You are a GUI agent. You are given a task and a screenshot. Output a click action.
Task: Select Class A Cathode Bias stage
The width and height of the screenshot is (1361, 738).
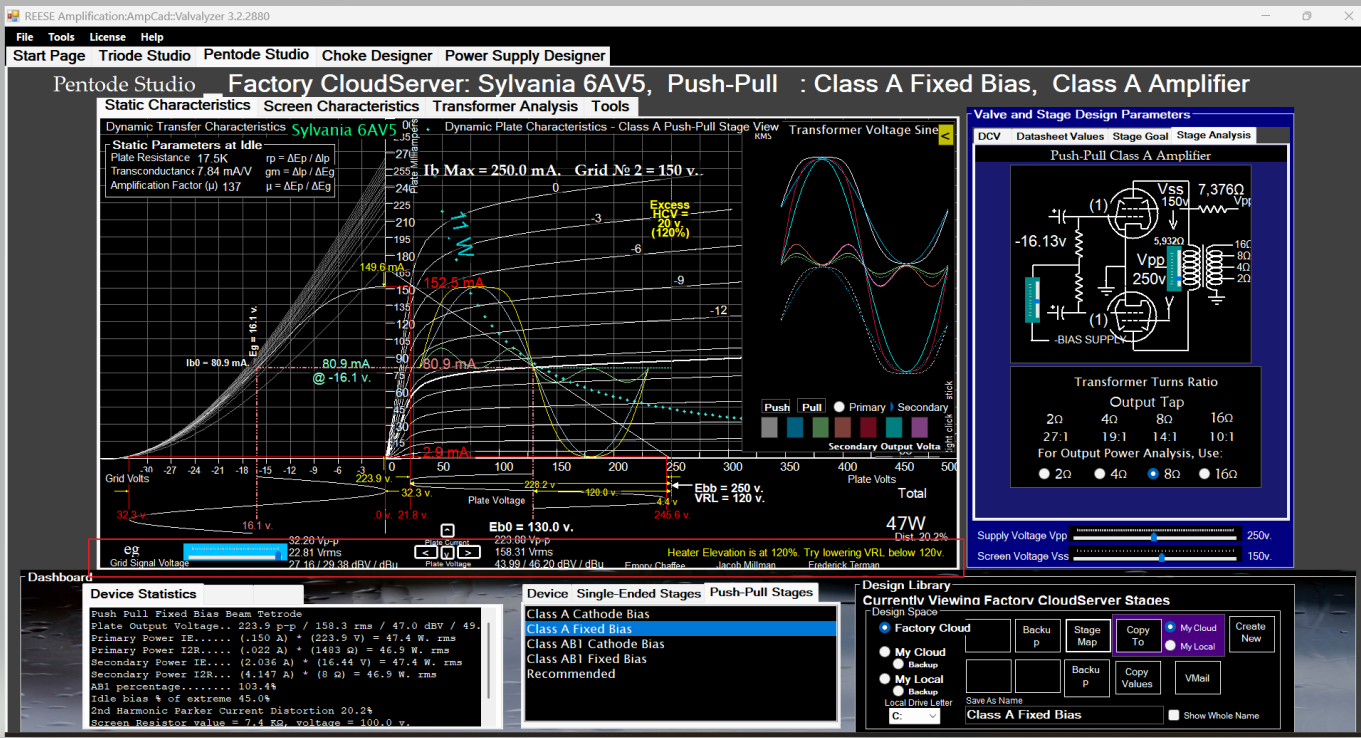coord(680,614)
